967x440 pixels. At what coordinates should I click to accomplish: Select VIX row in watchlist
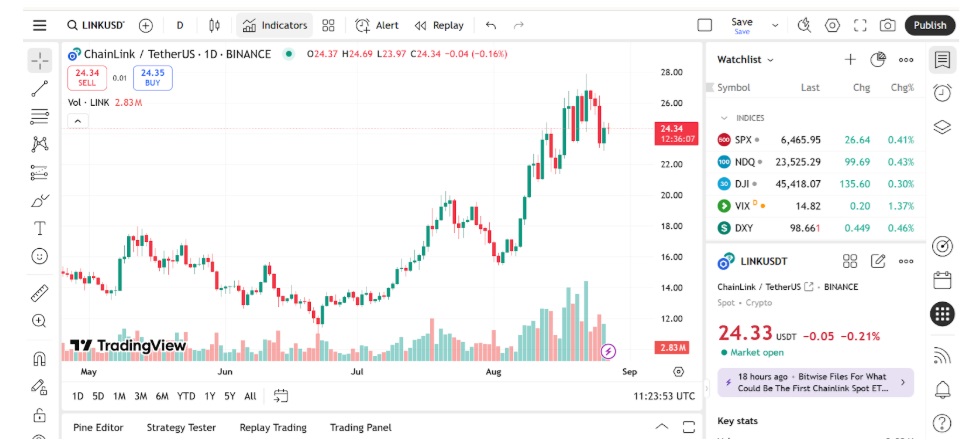coord(815,205)
